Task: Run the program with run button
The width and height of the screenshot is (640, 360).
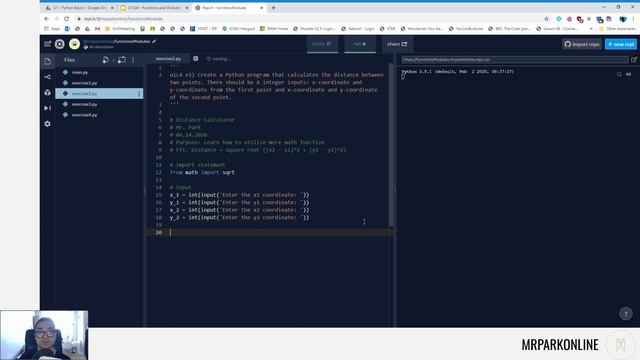Action: [x=360, y=44]
